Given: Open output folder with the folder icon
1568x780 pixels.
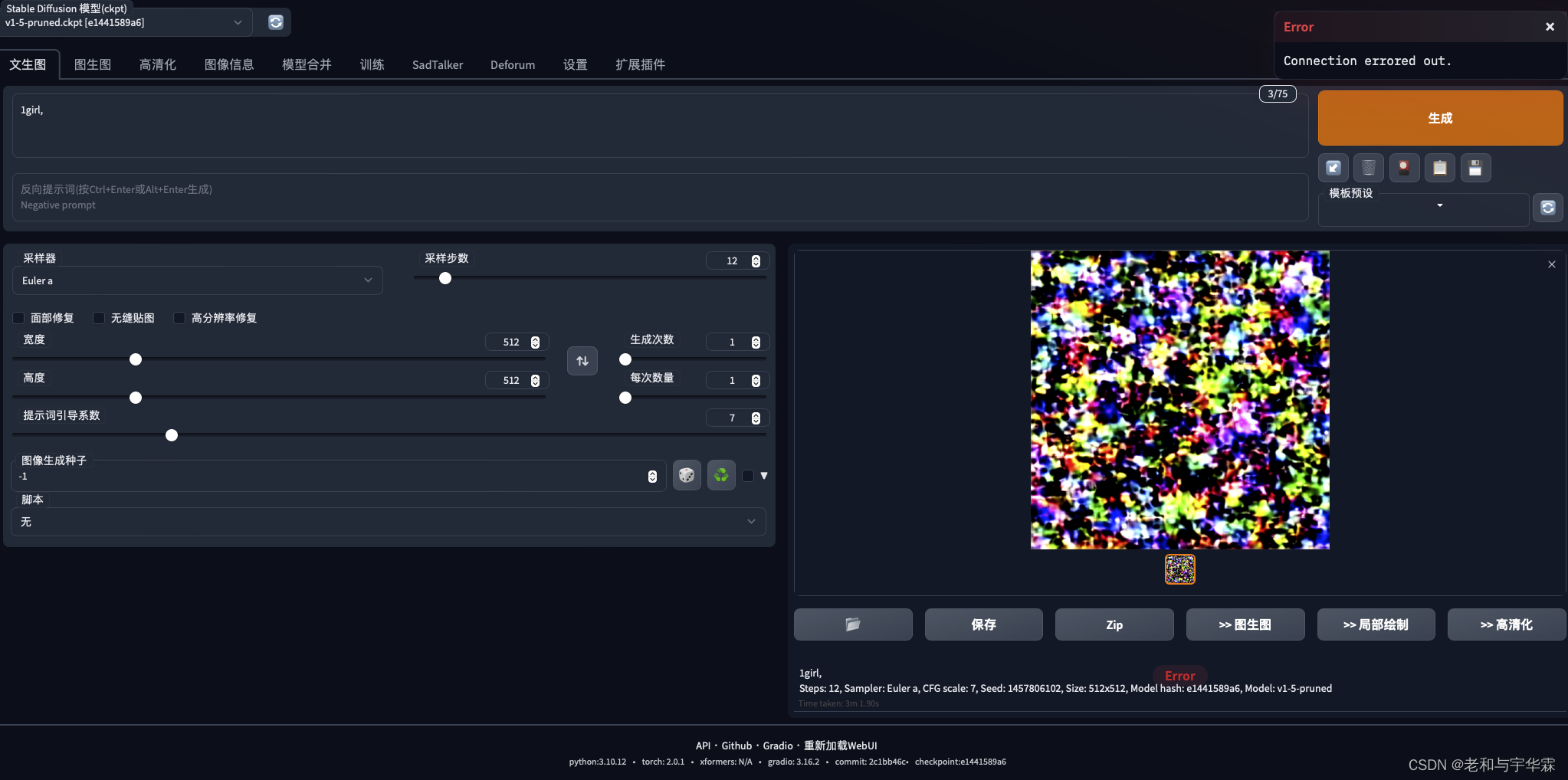Looking at the screenshot, I should (852, 624).
